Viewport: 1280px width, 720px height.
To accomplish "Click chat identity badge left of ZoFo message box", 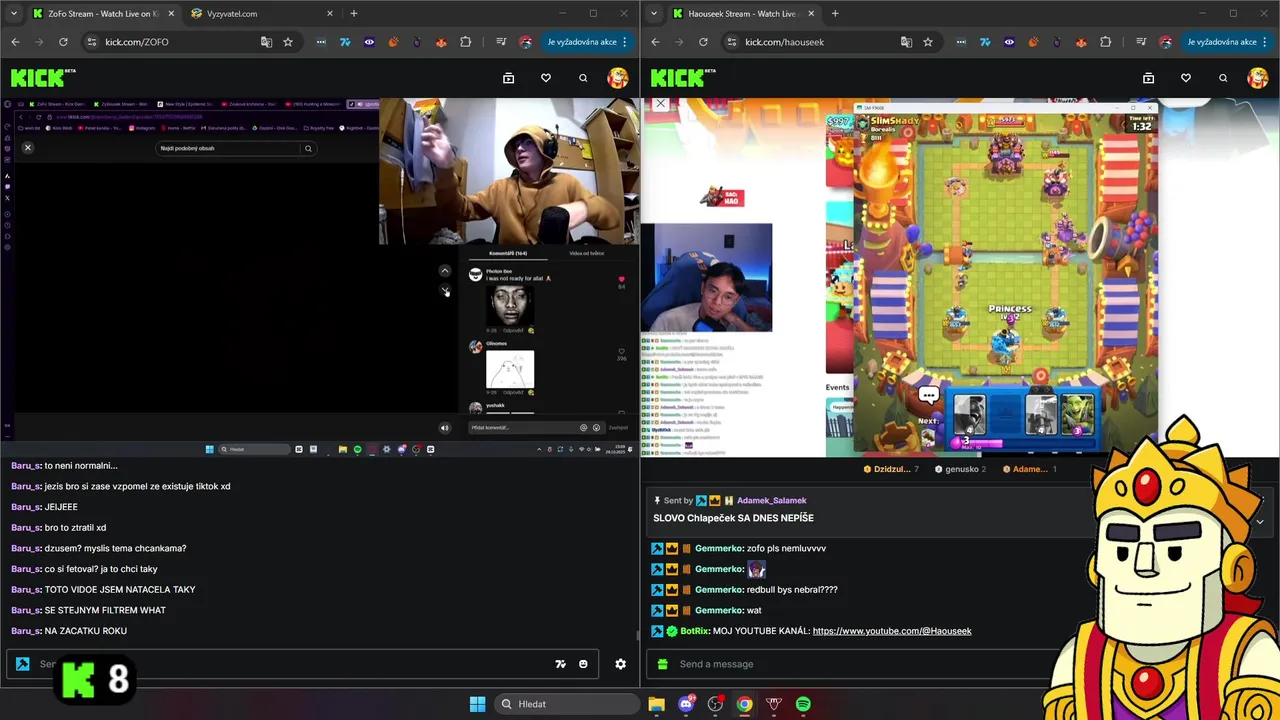I will click(x=22, y=664).
